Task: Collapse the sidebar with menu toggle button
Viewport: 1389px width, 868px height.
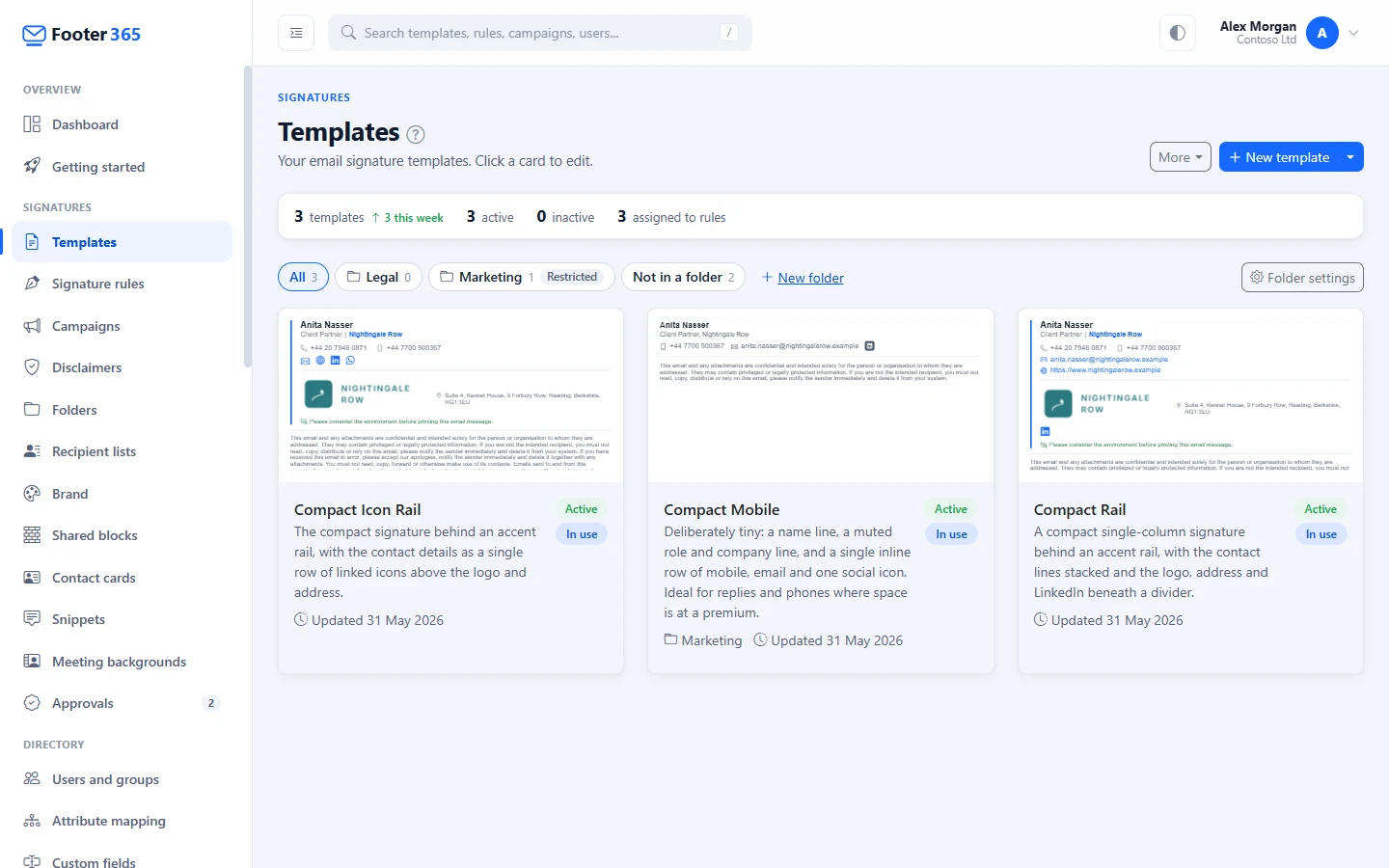Action: coord(296,33)
